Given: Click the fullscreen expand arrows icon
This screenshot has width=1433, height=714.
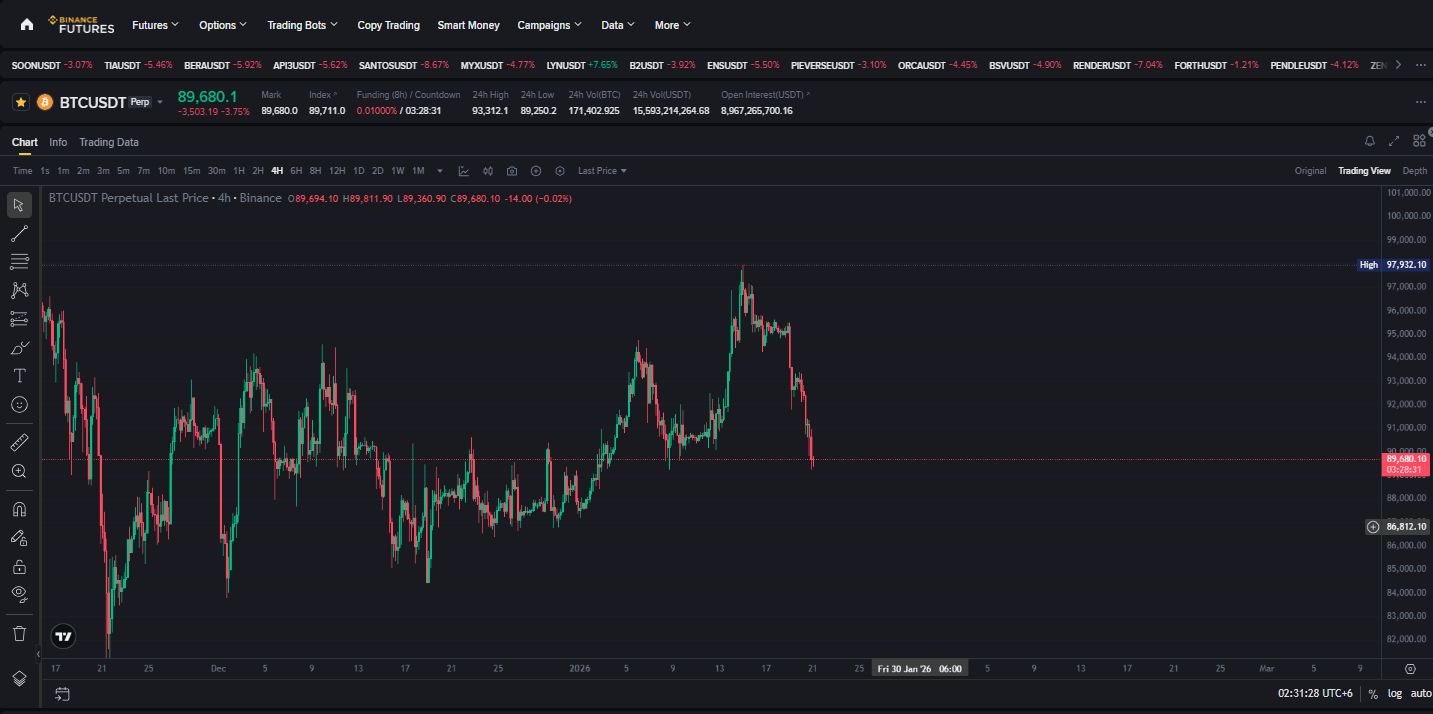Looking at the screenshot, I should click(1395, 142).
